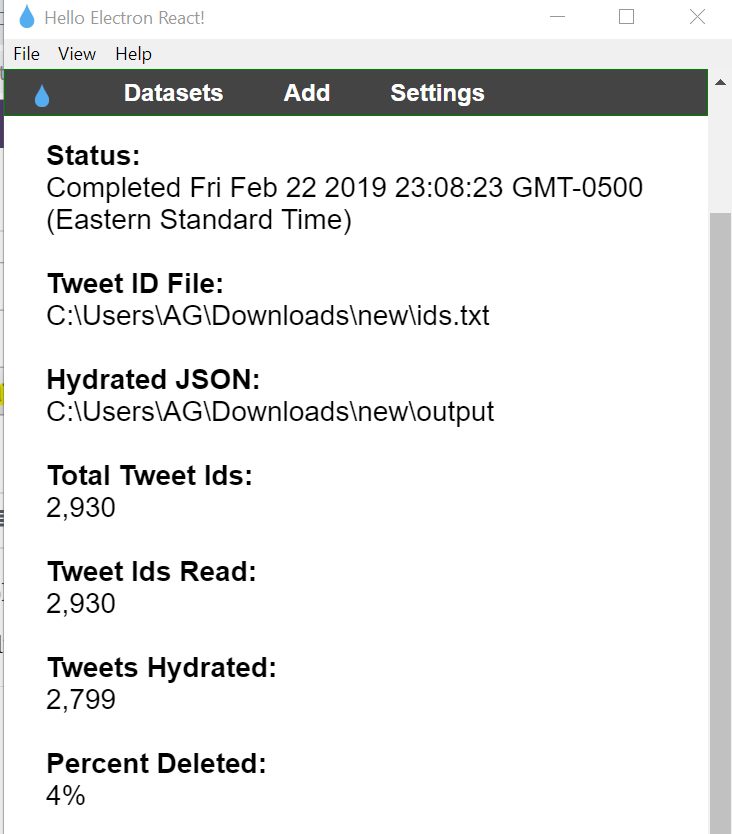Click the Tweet Ids Read heading
The height and width of the screenshot is (834, 732).
[x=152, y=572]
